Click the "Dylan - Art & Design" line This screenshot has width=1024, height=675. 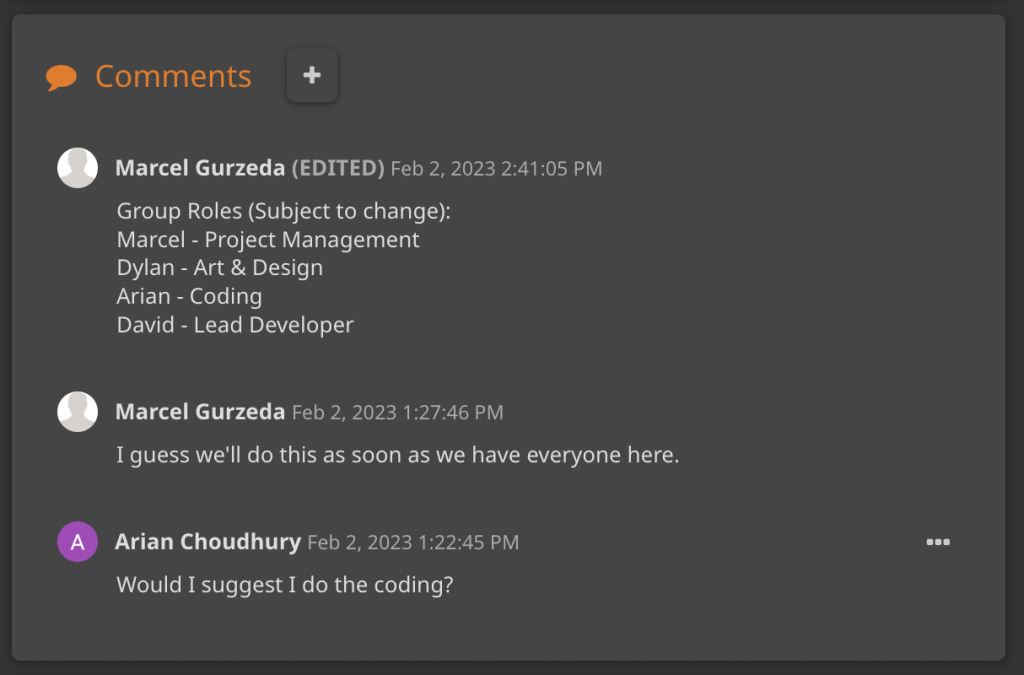(220, 268)
